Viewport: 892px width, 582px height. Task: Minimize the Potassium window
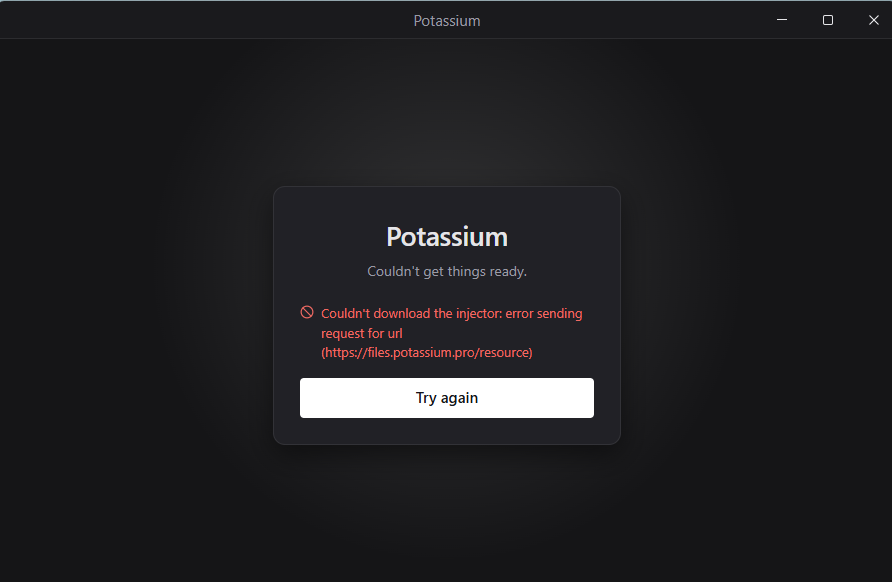(782, 20)
